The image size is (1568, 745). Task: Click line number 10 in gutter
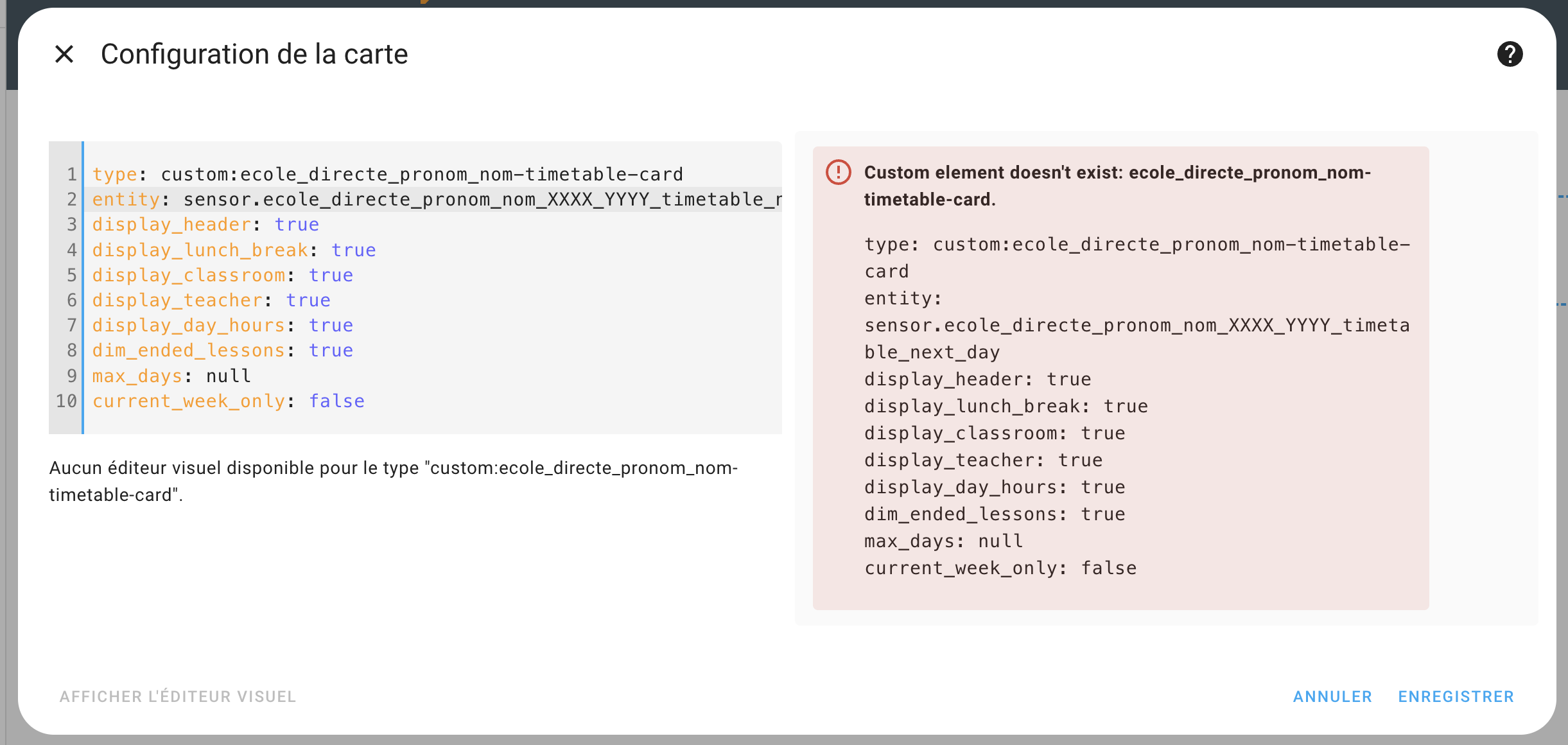(x=66, y=401)
